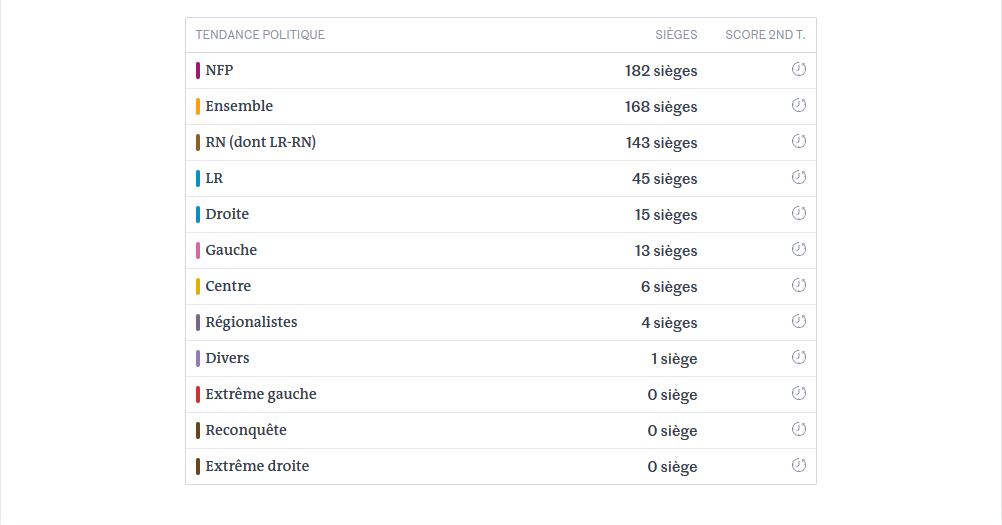Click the clock icon in the RN row
The image size is (1002, 525).
pyautogui.click(x=798, y=142)
